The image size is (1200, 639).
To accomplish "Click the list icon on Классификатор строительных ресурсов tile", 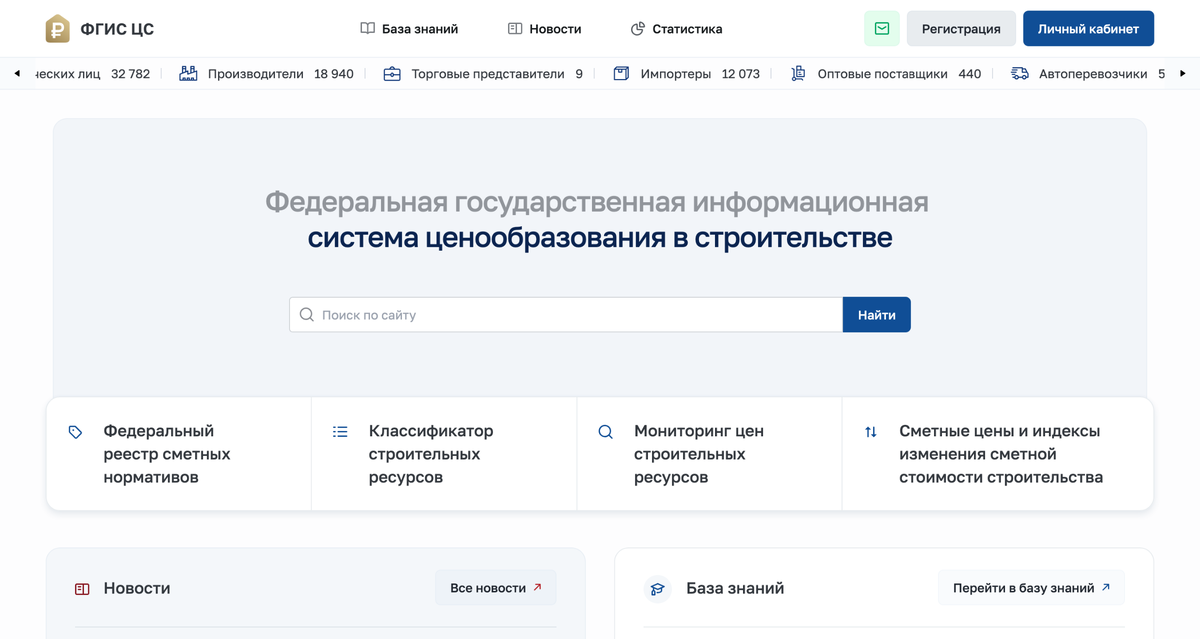I will (x=340, y=431).
